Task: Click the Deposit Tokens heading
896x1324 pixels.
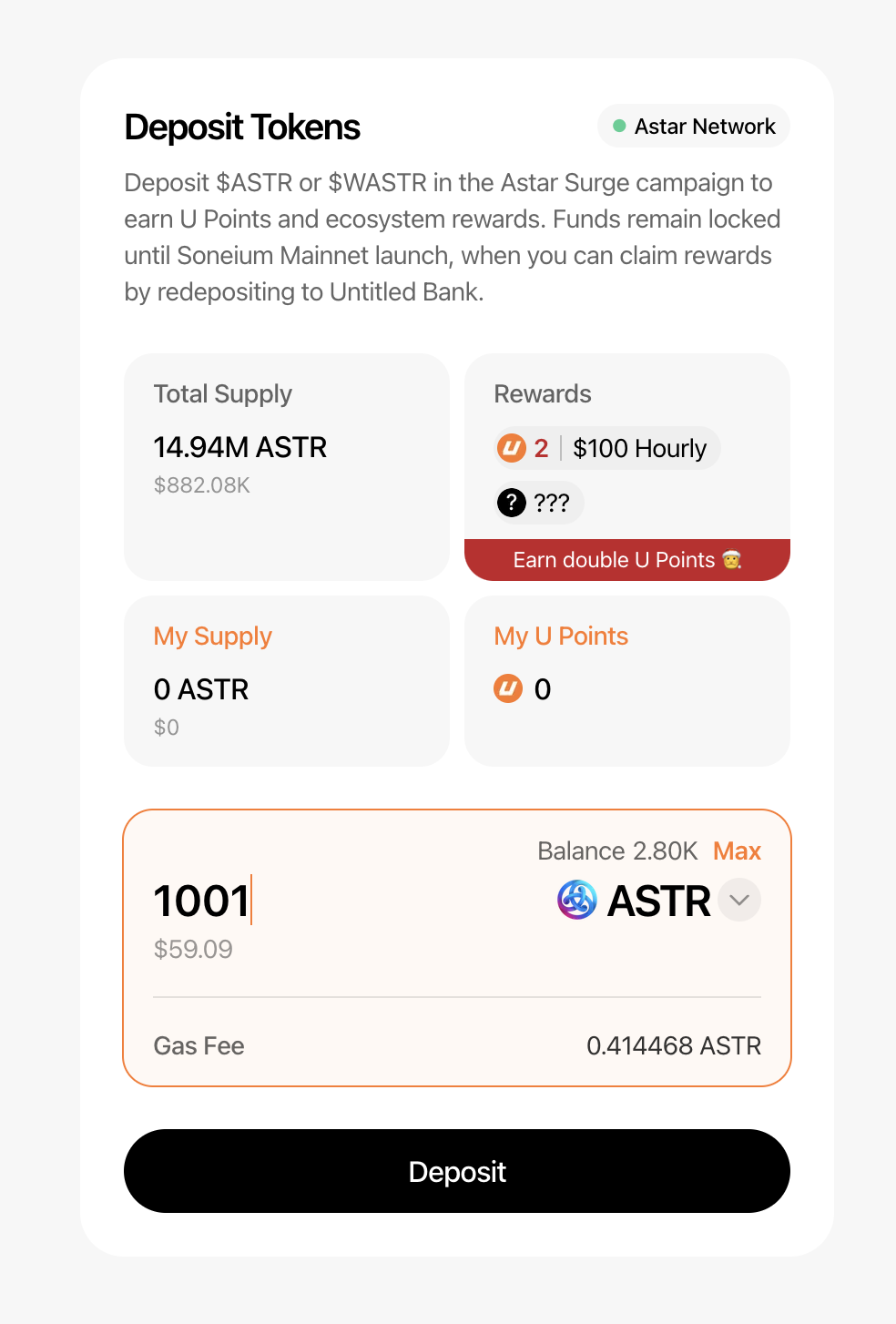Action: tap(242, 127)
